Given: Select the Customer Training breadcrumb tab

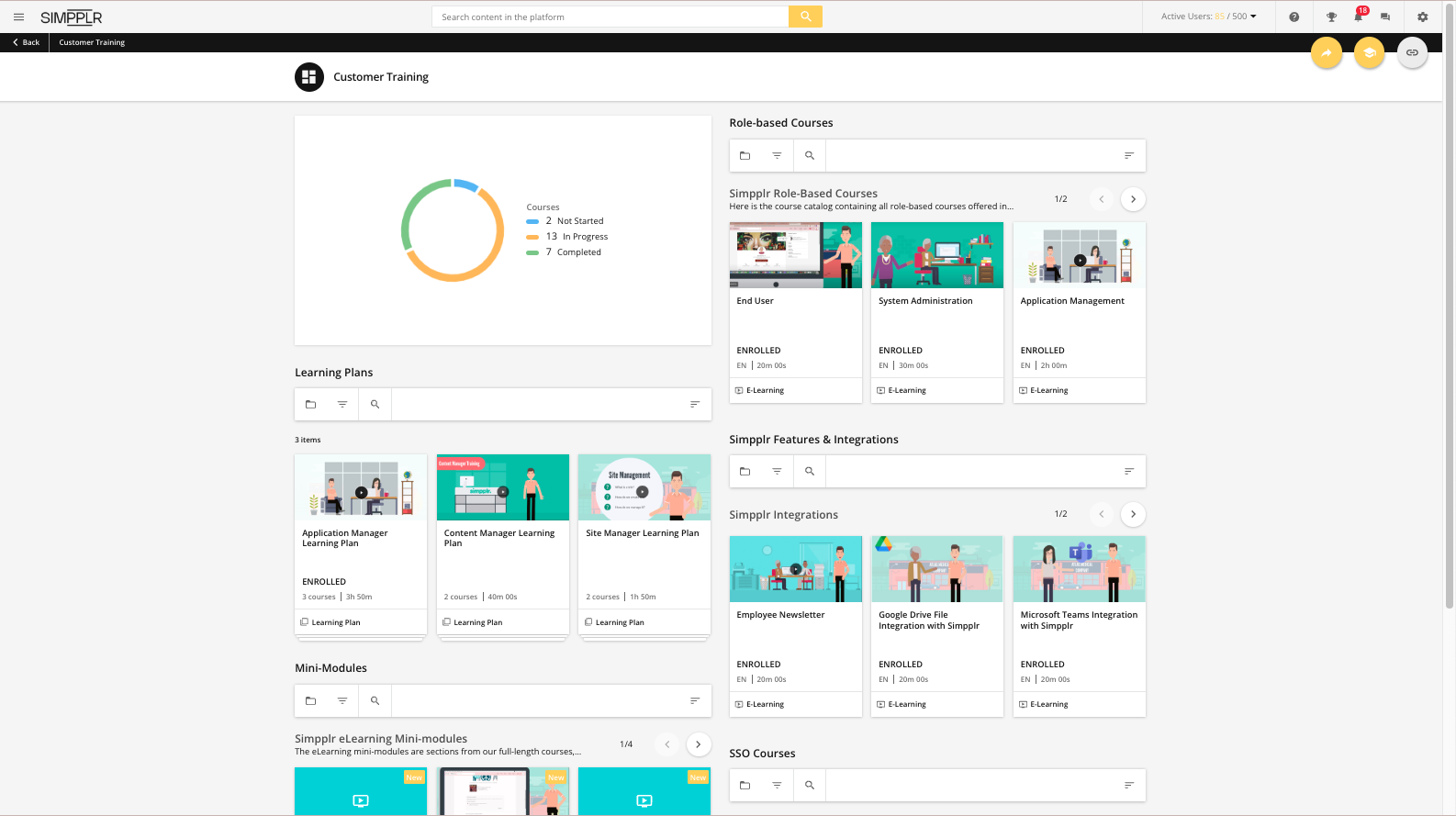Looking at the screenshot, I should pyautogui.click(x=92, y=42).
